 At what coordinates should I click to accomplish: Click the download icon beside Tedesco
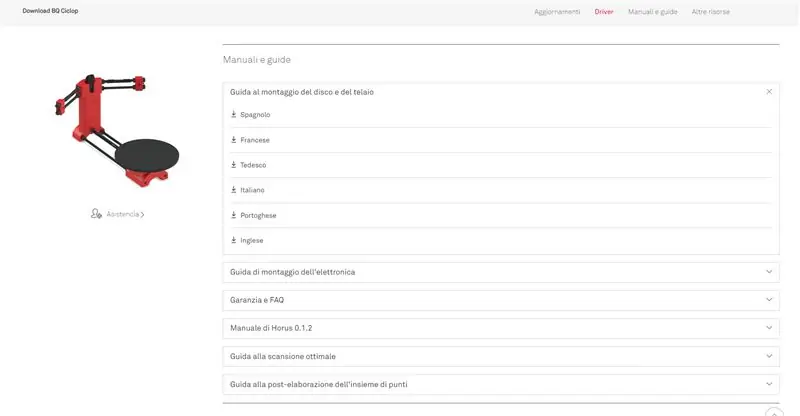[x=234, y=164]
